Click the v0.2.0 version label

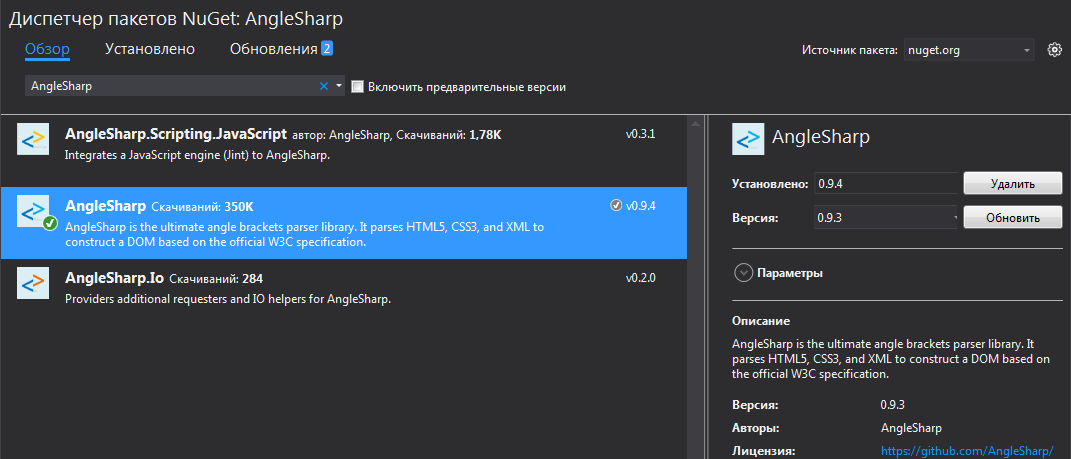pos(641,278)
